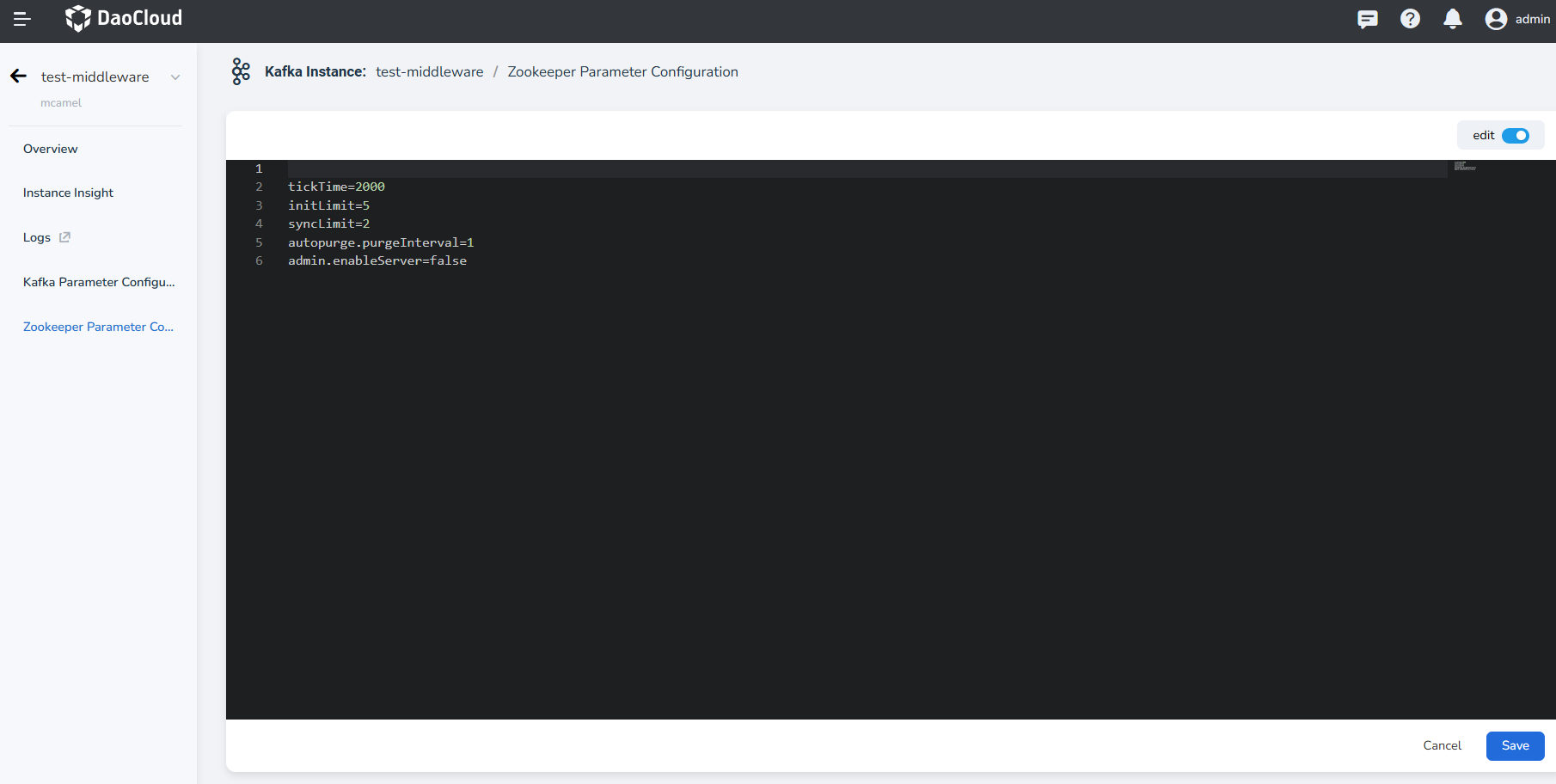
Task: Open the external link icon next to Logs
Action: [64, 237]
